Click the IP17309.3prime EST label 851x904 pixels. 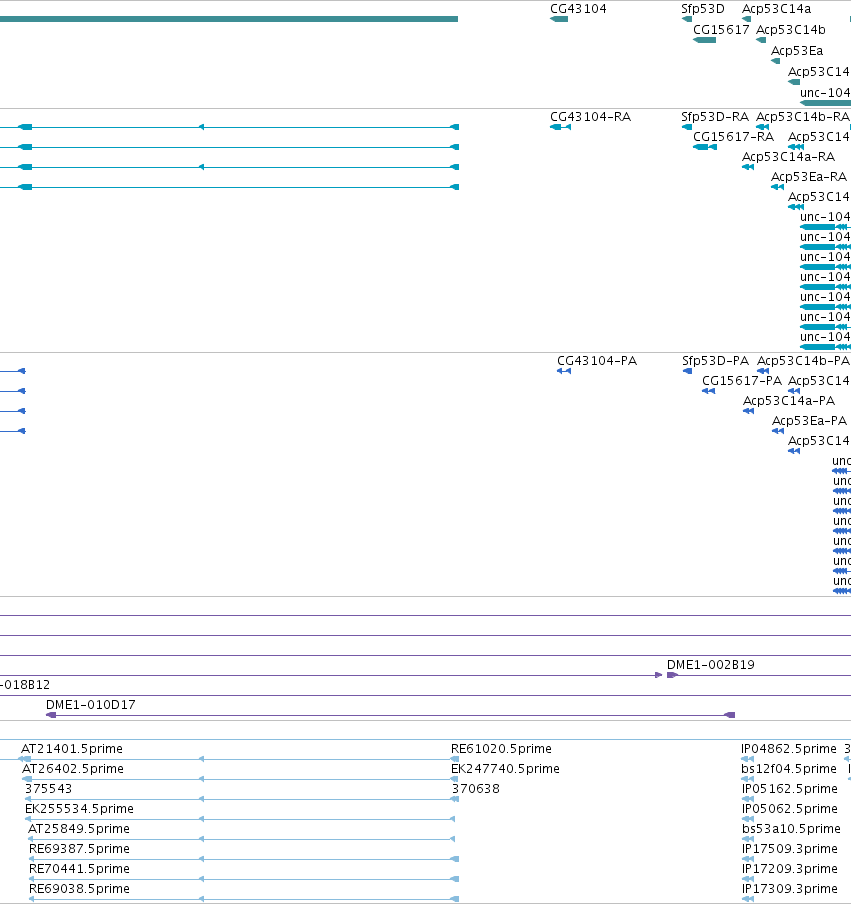[789, 888]
